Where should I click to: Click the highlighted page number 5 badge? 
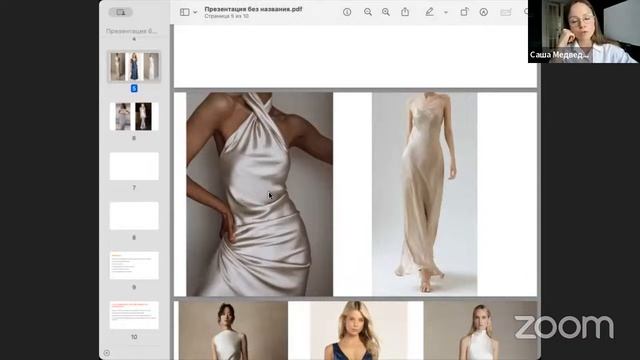(134, 88)
